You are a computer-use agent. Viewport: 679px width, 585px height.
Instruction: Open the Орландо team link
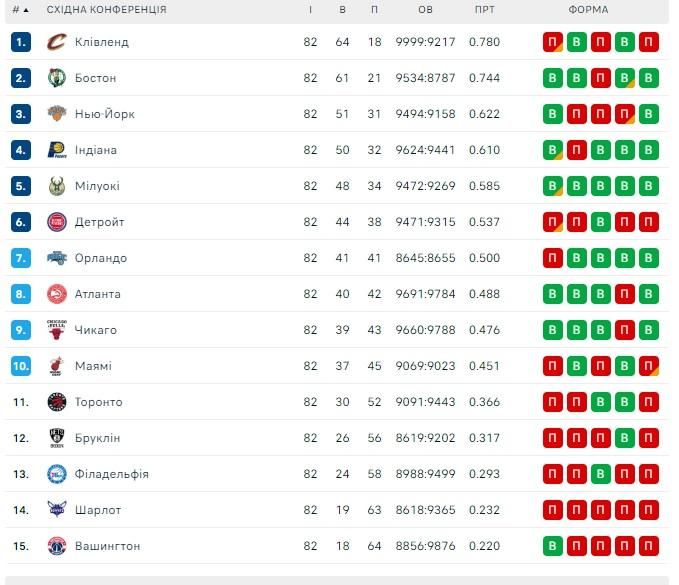coord(101,258)
